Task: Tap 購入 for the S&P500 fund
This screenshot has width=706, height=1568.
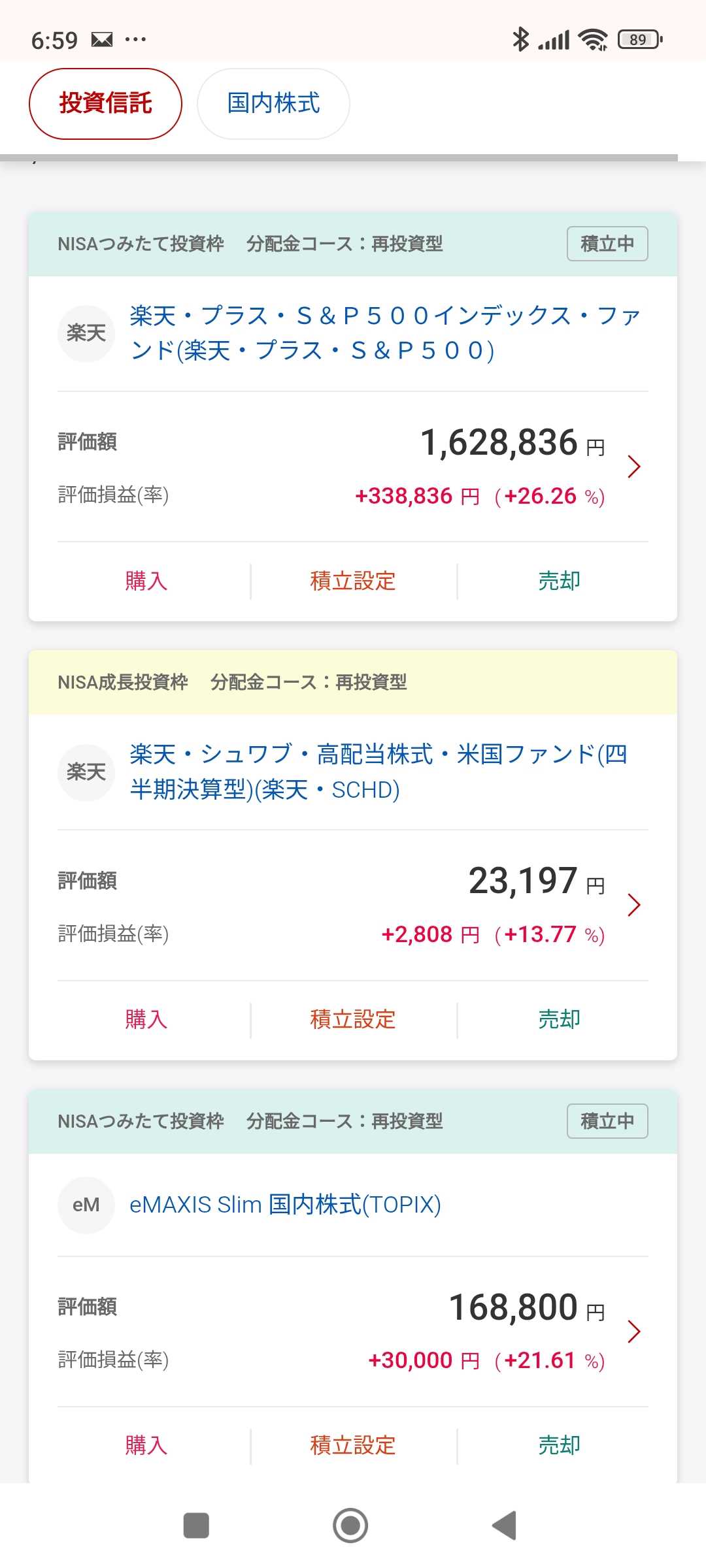Action: 146,581
